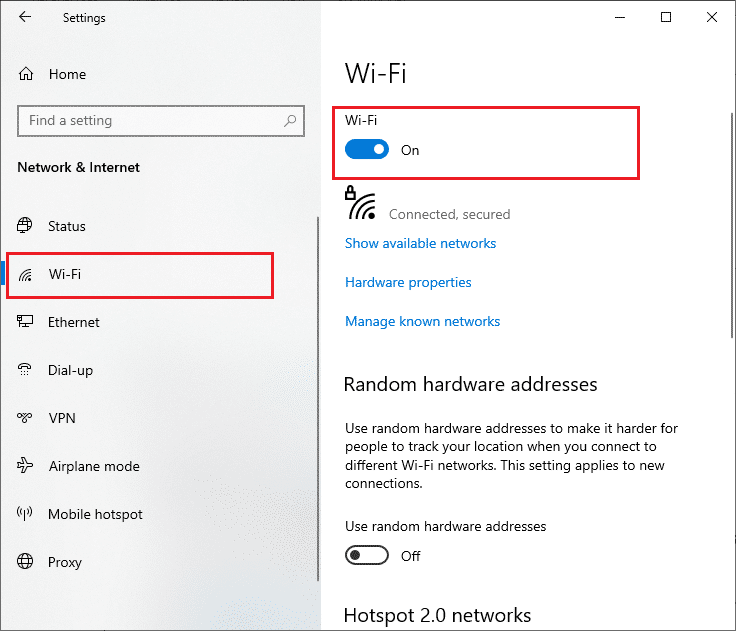Turn off the Wi-Fi toggle
736x631 pixels.
point(367,150)
